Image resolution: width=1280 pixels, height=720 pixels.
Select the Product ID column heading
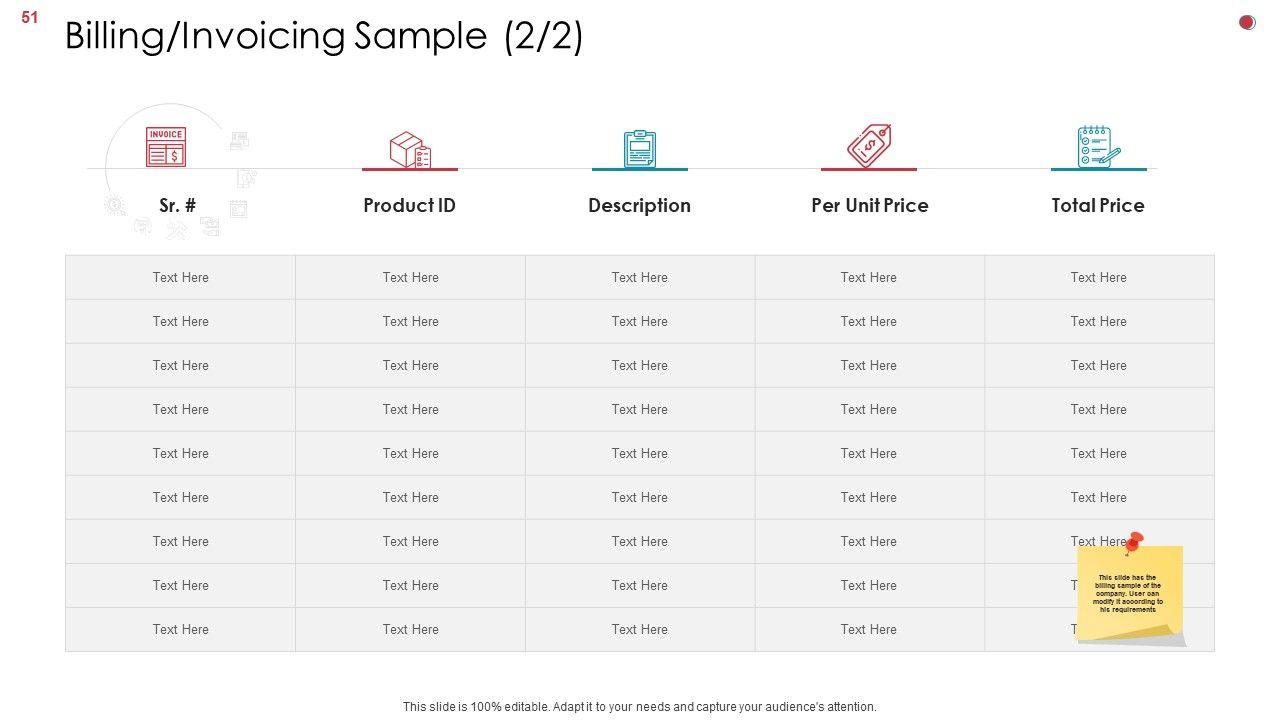pos(409,205)
